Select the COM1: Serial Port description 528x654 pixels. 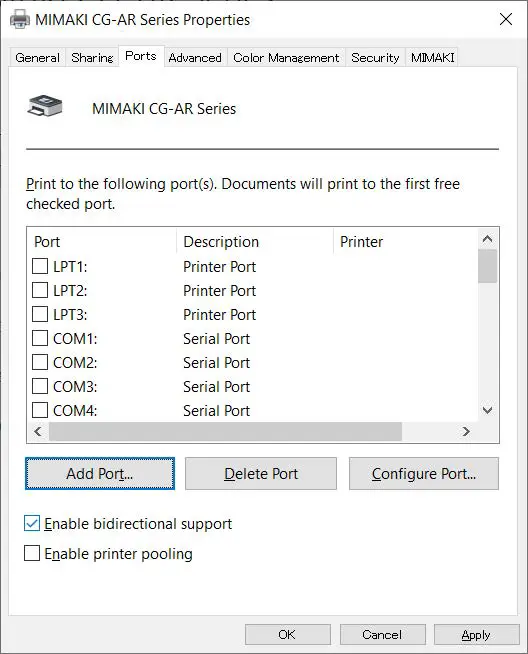(216, 339)
